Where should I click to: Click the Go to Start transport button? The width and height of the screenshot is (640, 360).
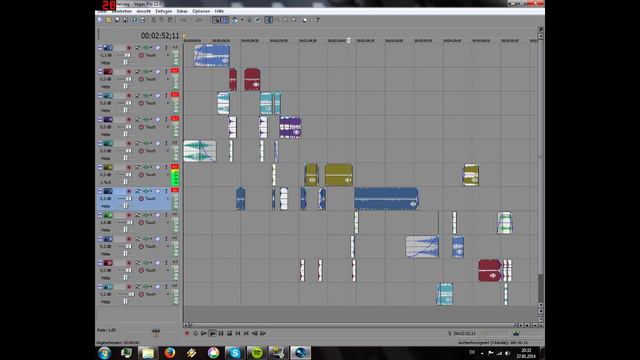(x=238, y=333)
